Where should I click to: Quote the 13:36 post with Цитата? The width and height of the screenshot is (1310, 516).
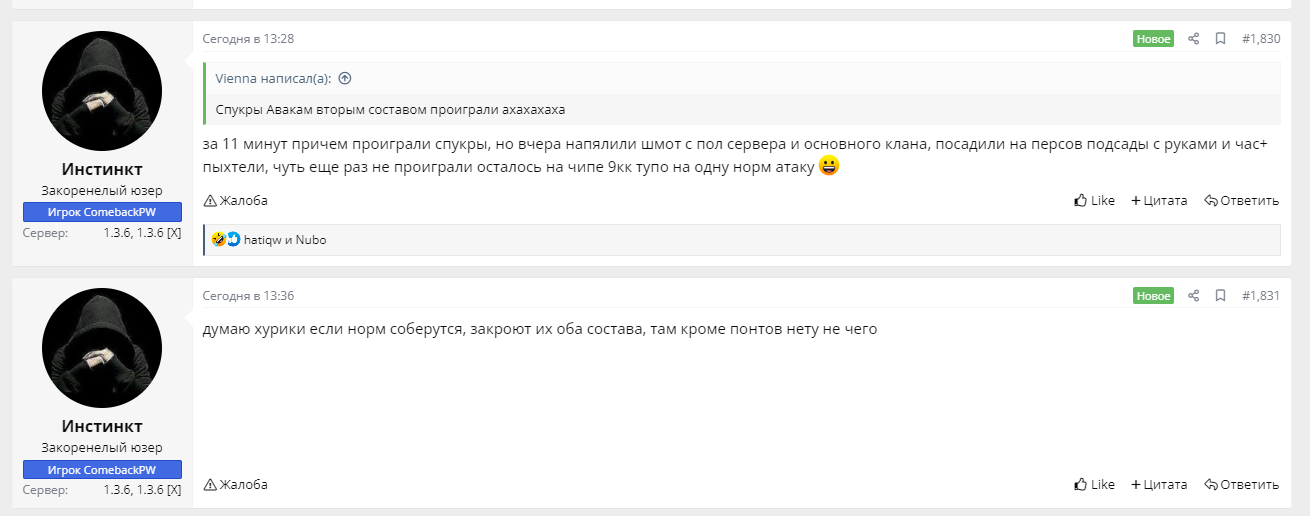click(1159, 484)
